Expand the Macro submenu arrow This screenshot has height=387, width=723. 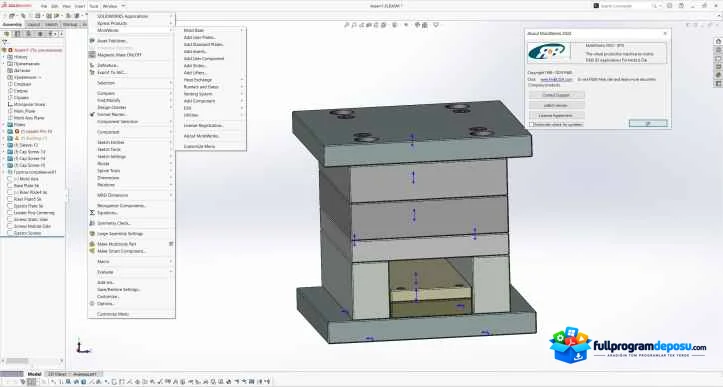171,262
